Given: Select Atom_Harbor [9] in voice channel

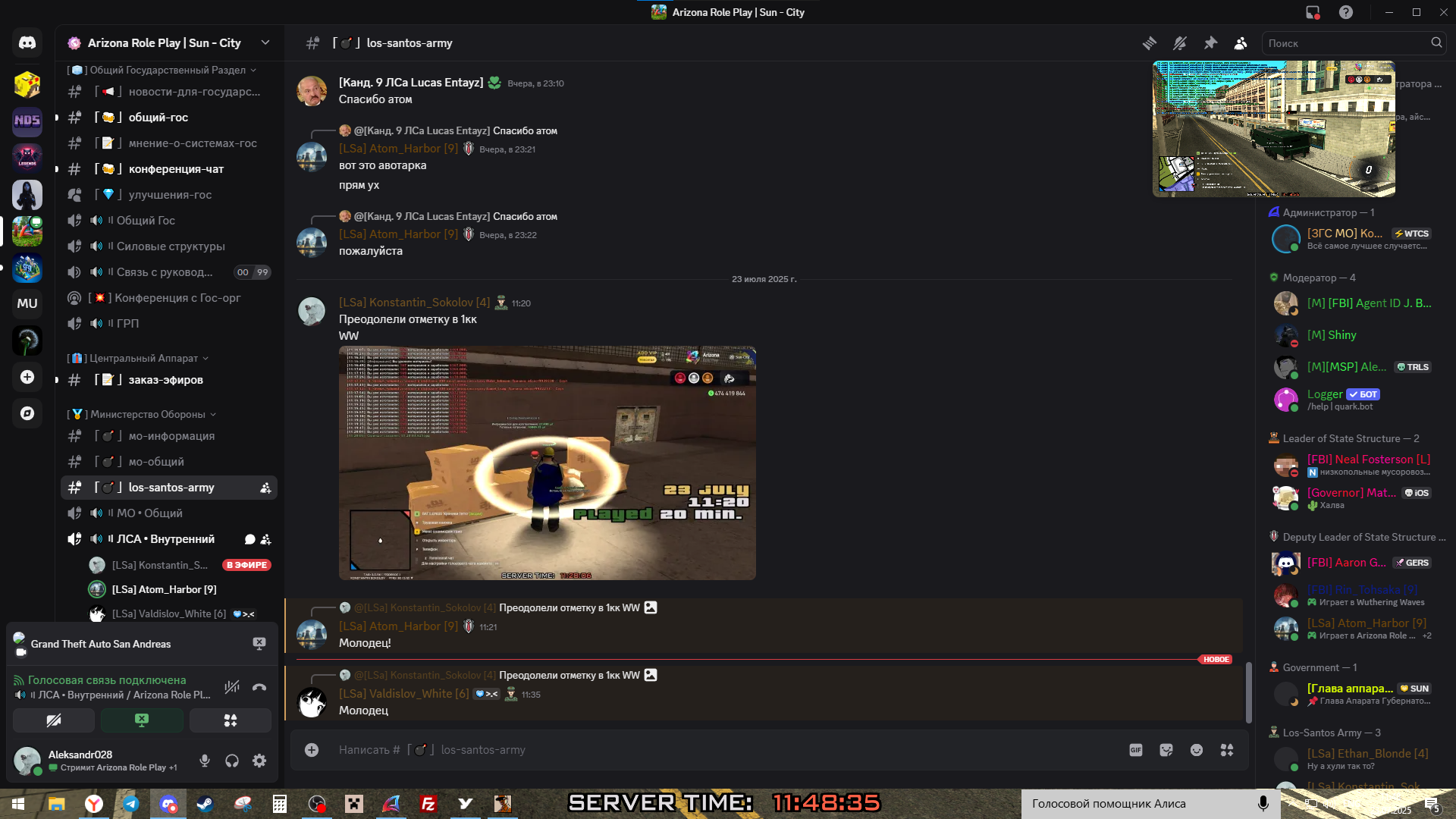Looking at the screenshot, I should [x=180, y=589].
